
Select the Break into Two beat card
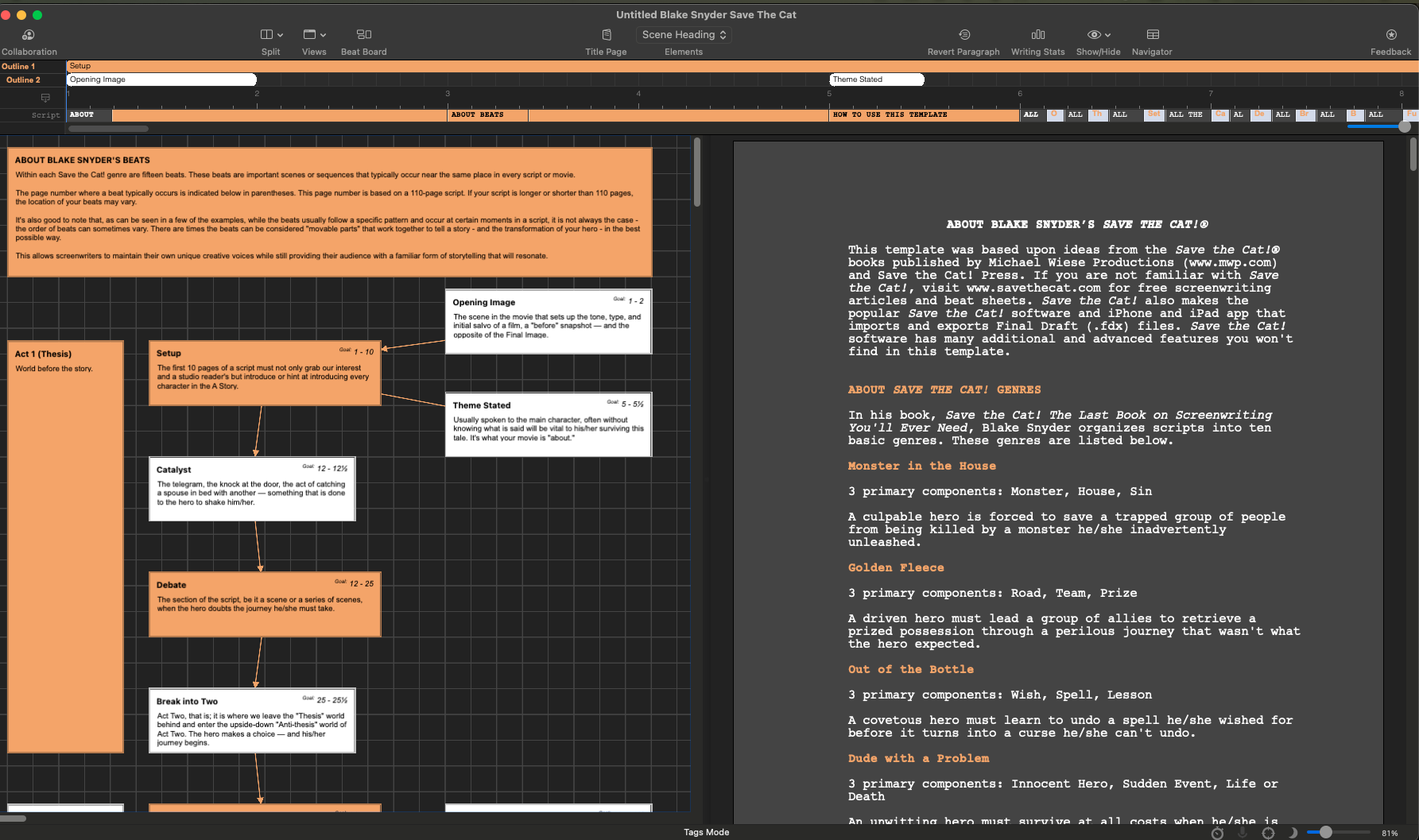pos(252,721)
